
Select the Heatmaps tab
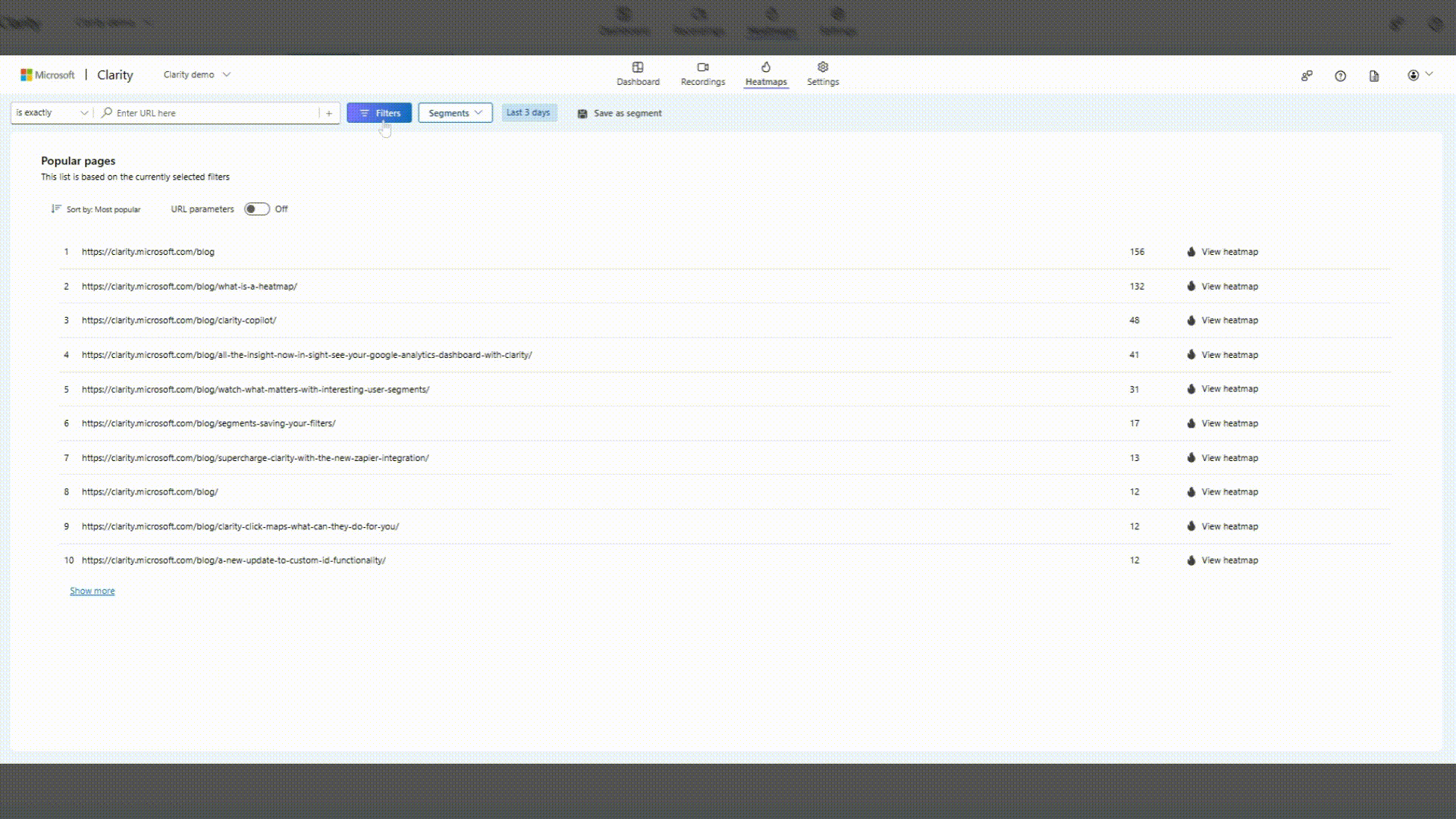pos(766,74)
